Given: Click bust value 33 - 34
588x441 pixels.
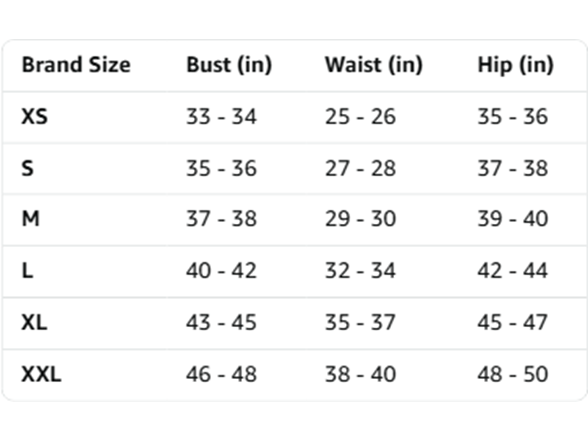Looking at the screenshot, I should (221, 116).
